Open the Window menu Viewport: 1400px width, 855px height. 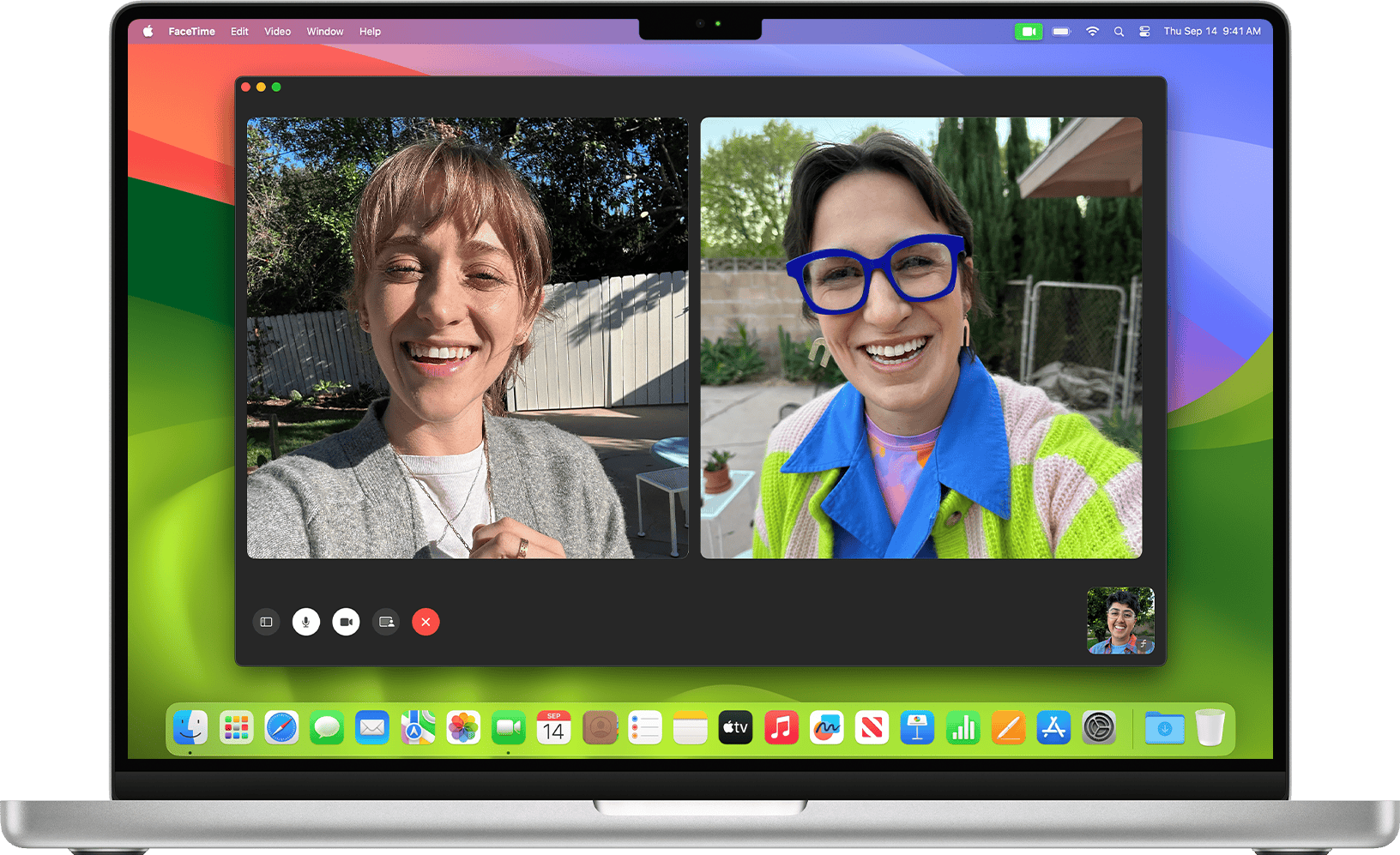point(324,31)
